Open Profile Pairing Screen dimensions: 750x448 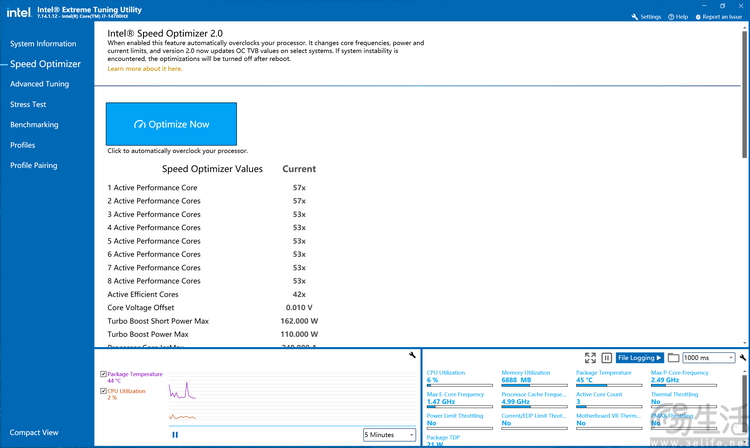pos(33,165)
